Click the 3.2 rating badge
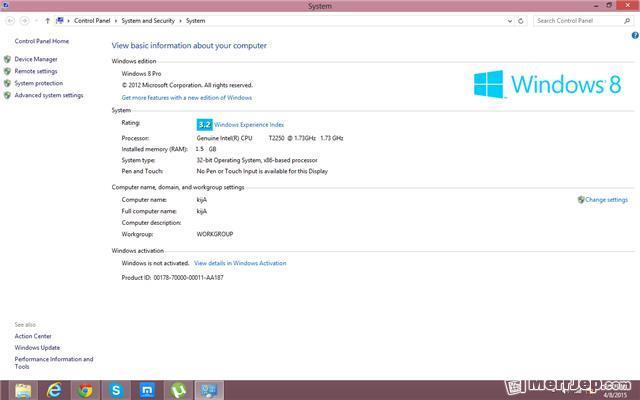This screenshot has width=640, height=400. click(204, 124)
